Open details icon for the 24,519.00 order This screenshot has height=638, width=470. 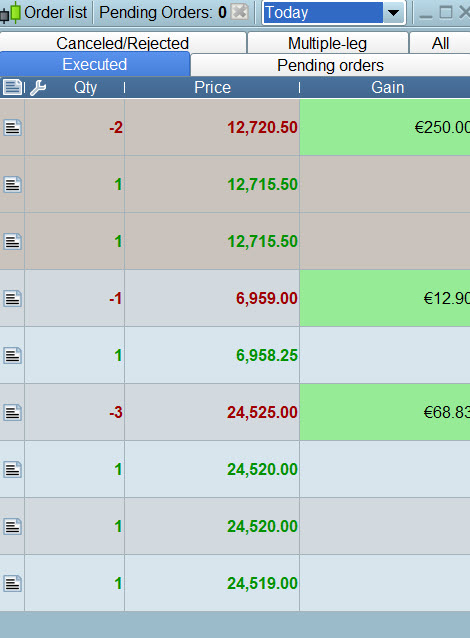(13, 583)
